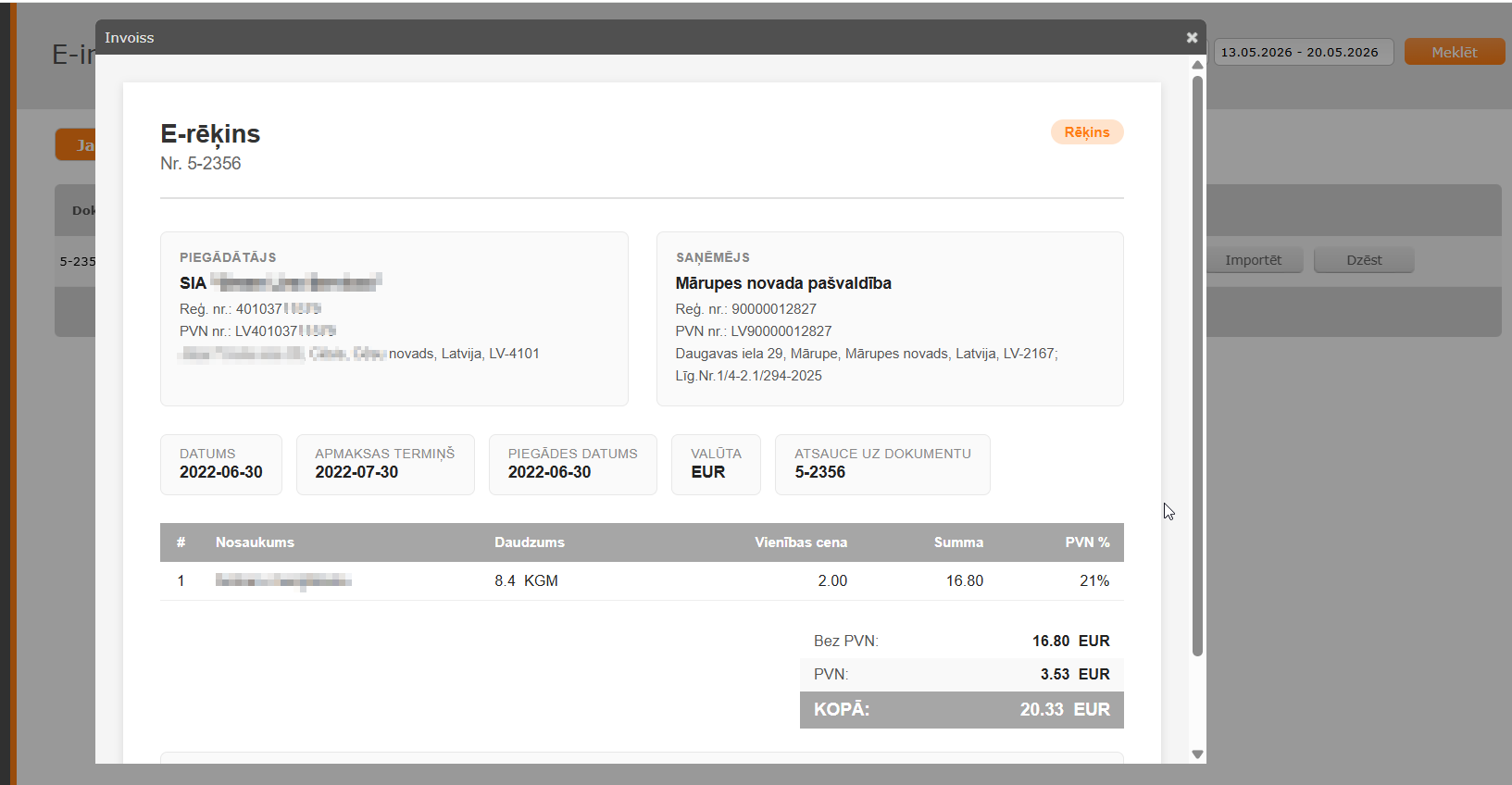Screen dimensions: 1512x785
Task: Click the VALŪTA value EUR
Action: (x=708, y=472)
